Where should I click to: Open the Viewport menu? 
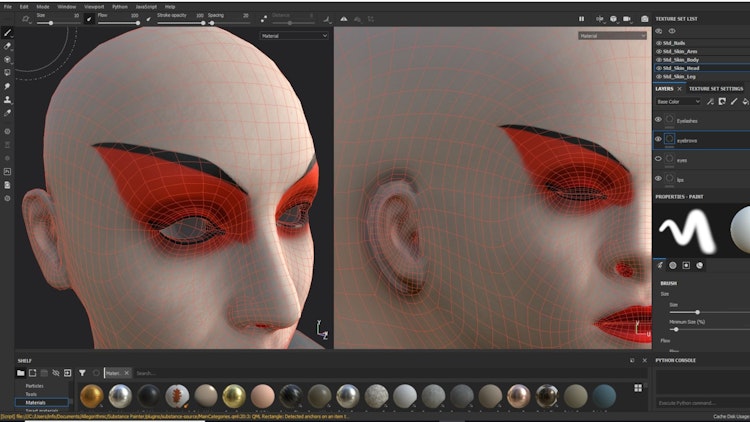[93, 6]
